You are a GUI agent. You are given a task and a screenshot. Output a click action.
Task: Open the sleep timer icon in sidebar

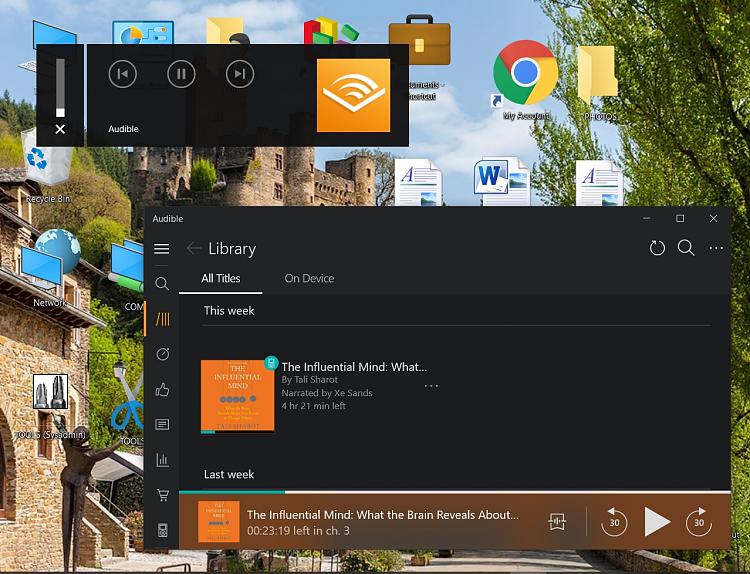(163, 354)
